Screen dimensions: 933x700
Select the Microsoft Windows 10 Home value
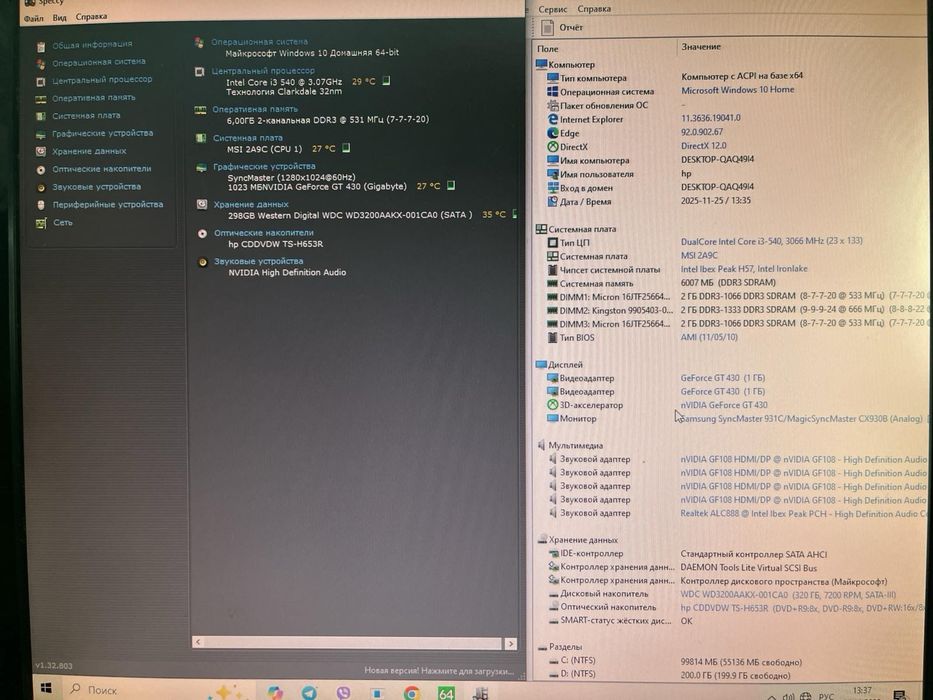tap(737, 90)
